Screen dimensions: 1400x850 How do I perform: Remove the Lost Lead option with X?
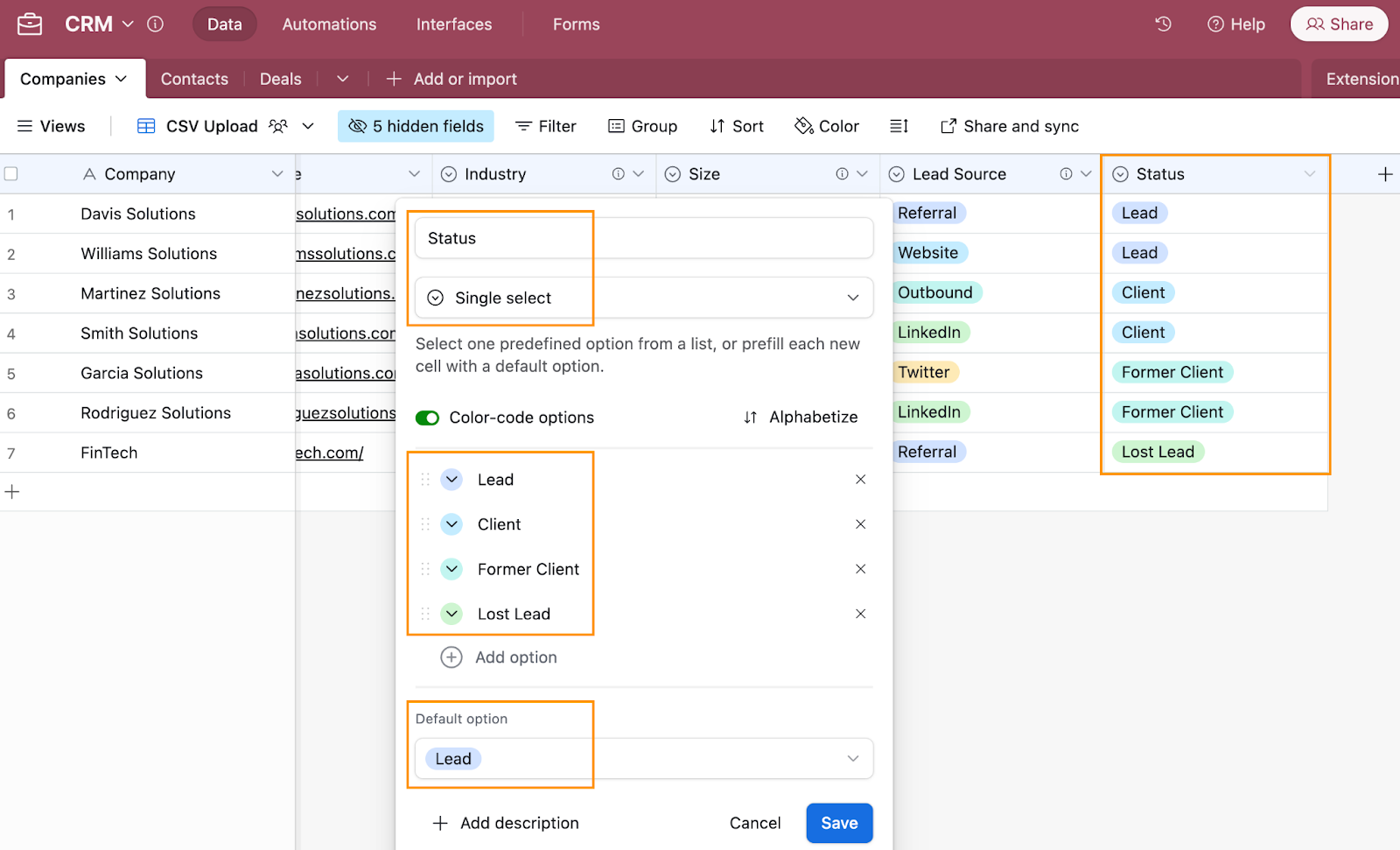(x=861, y=614)
